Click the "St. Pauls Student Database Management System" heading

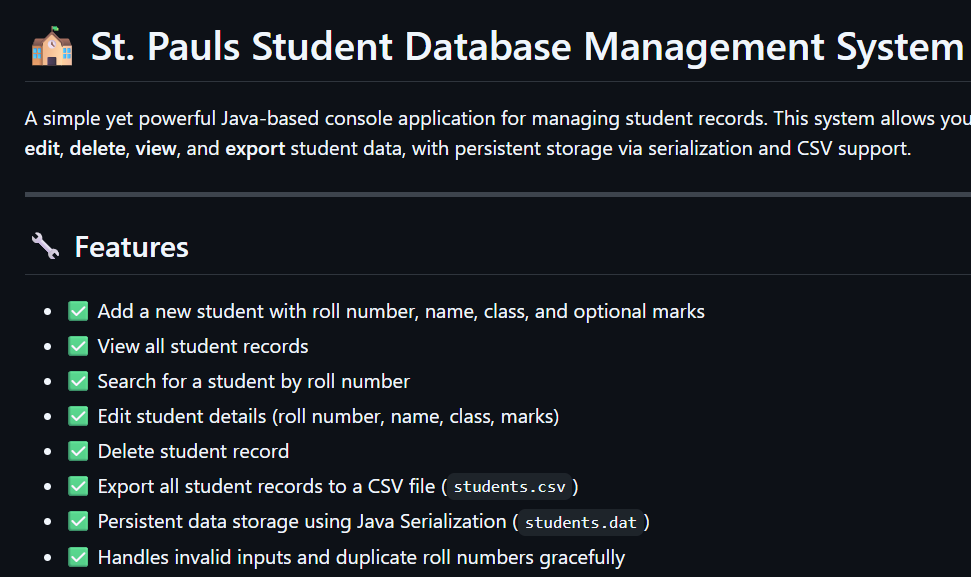pyautogui.click(x=527, y=47)
